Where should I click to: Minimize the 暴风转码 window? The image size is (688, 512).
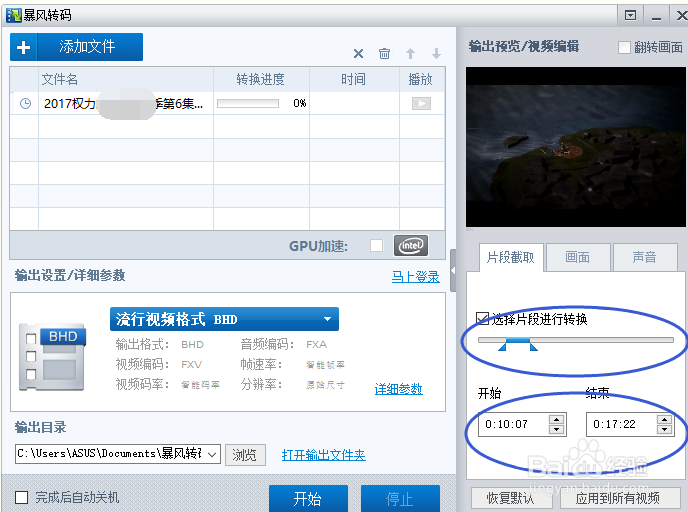[656, 16]
